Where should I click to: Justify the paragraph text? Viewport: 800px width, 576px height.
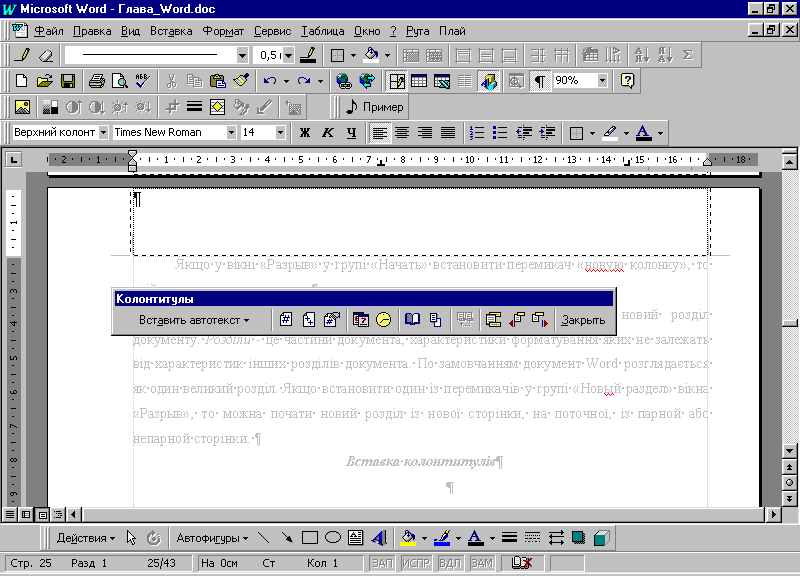[448, 133]
